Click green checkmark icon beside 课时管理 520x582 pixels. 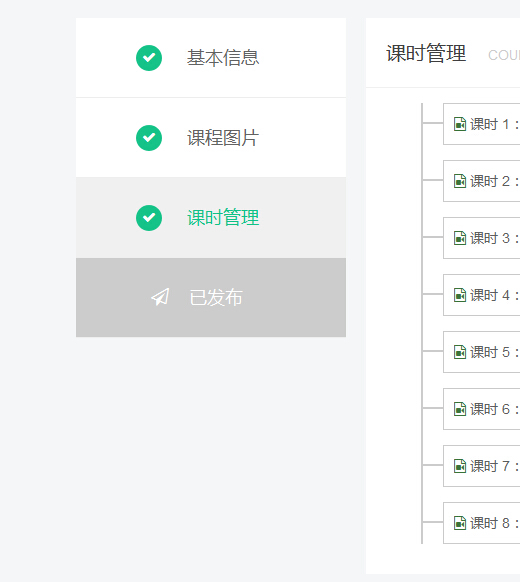pyautogui.click(x=149, y=218)
